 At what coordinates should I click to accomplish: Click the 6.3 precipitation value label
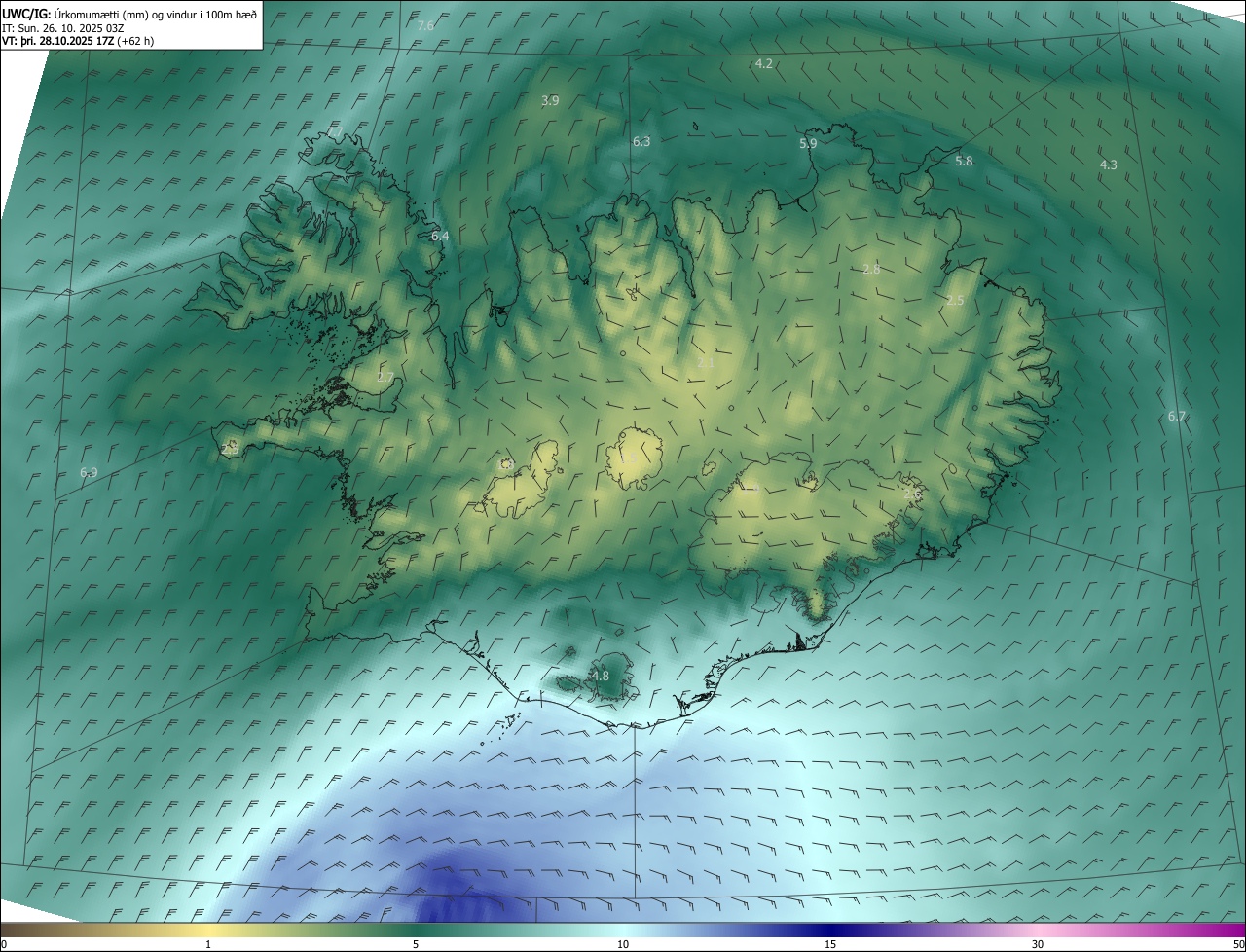(641, 142)
